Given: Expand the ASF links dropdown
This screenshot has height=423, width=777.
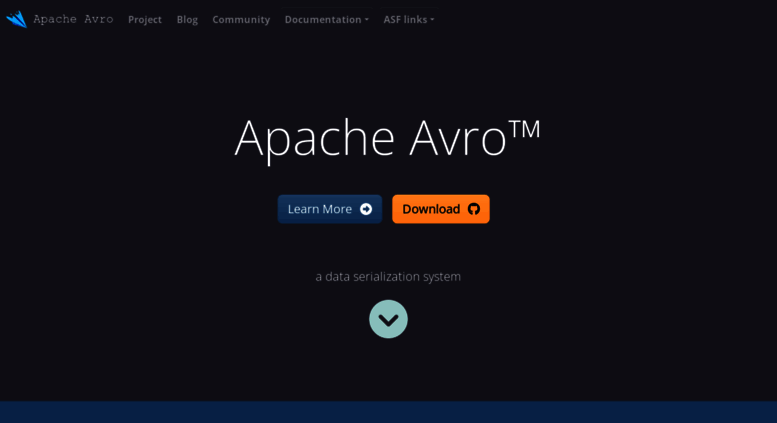Looking at the screenshot, I should coord(409,20).
